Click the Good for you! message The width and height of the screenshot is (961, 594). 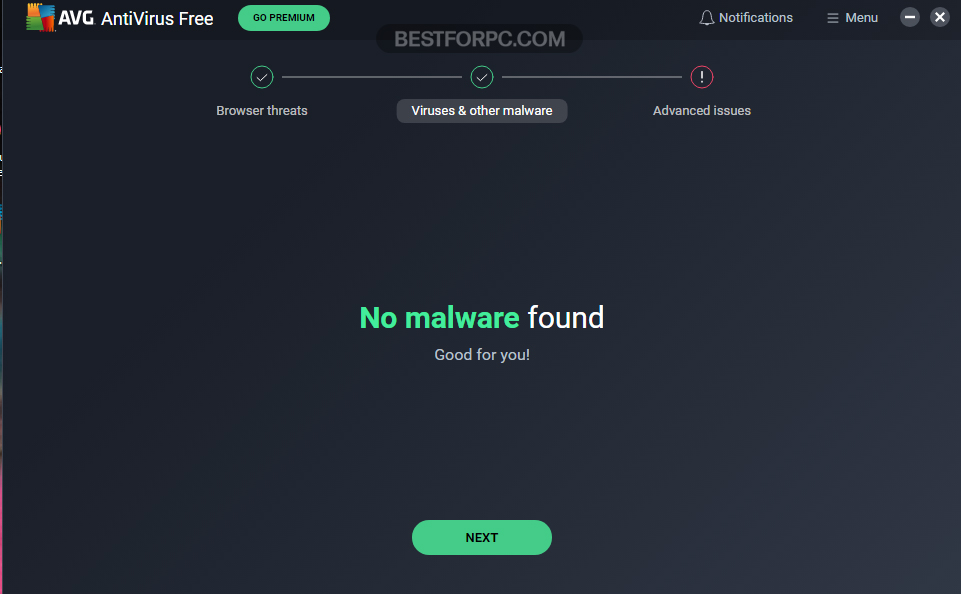(x=482, y=355)
